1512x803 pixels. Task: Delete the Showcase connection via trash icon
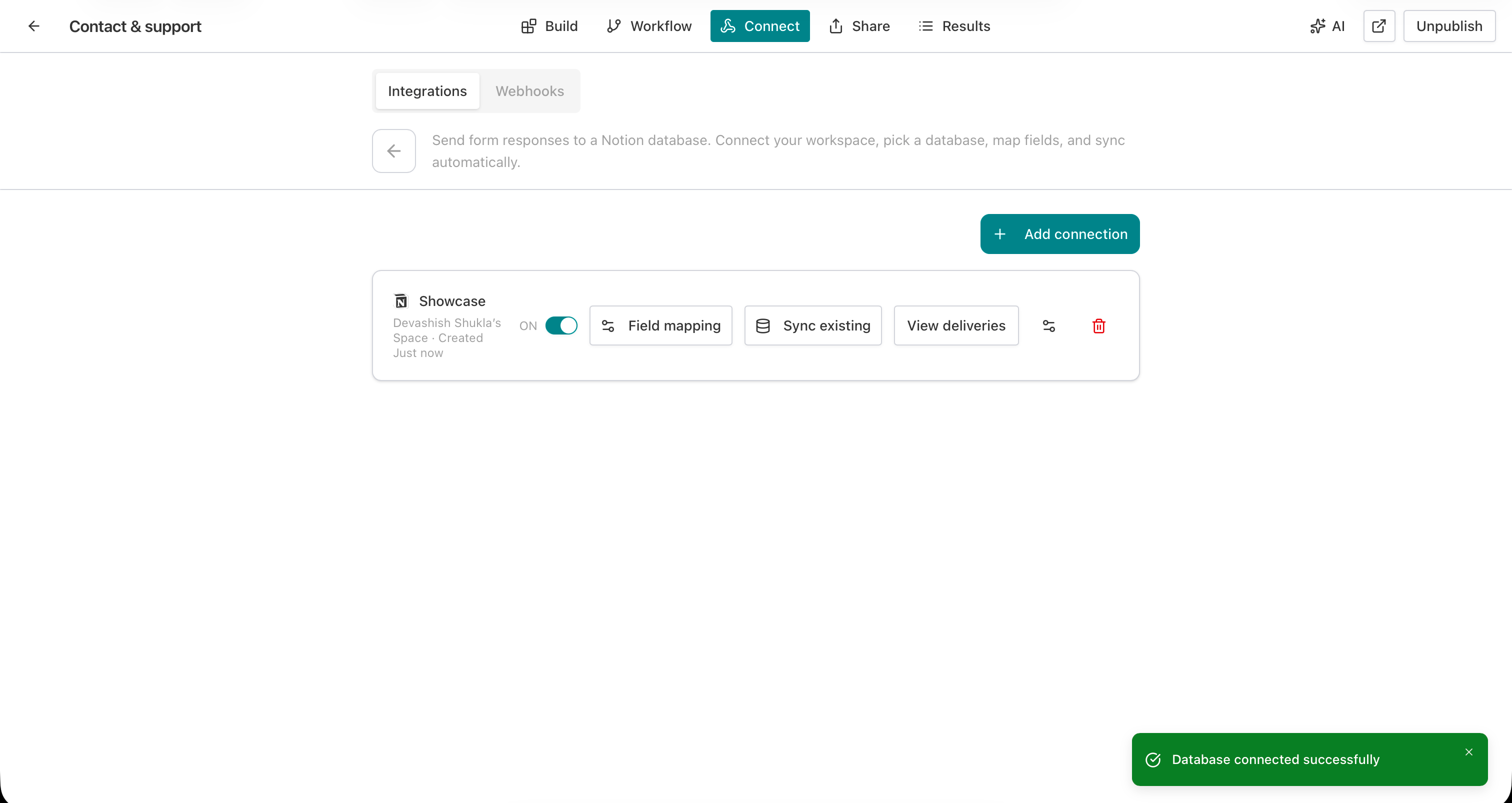[x=1098, y=325]
